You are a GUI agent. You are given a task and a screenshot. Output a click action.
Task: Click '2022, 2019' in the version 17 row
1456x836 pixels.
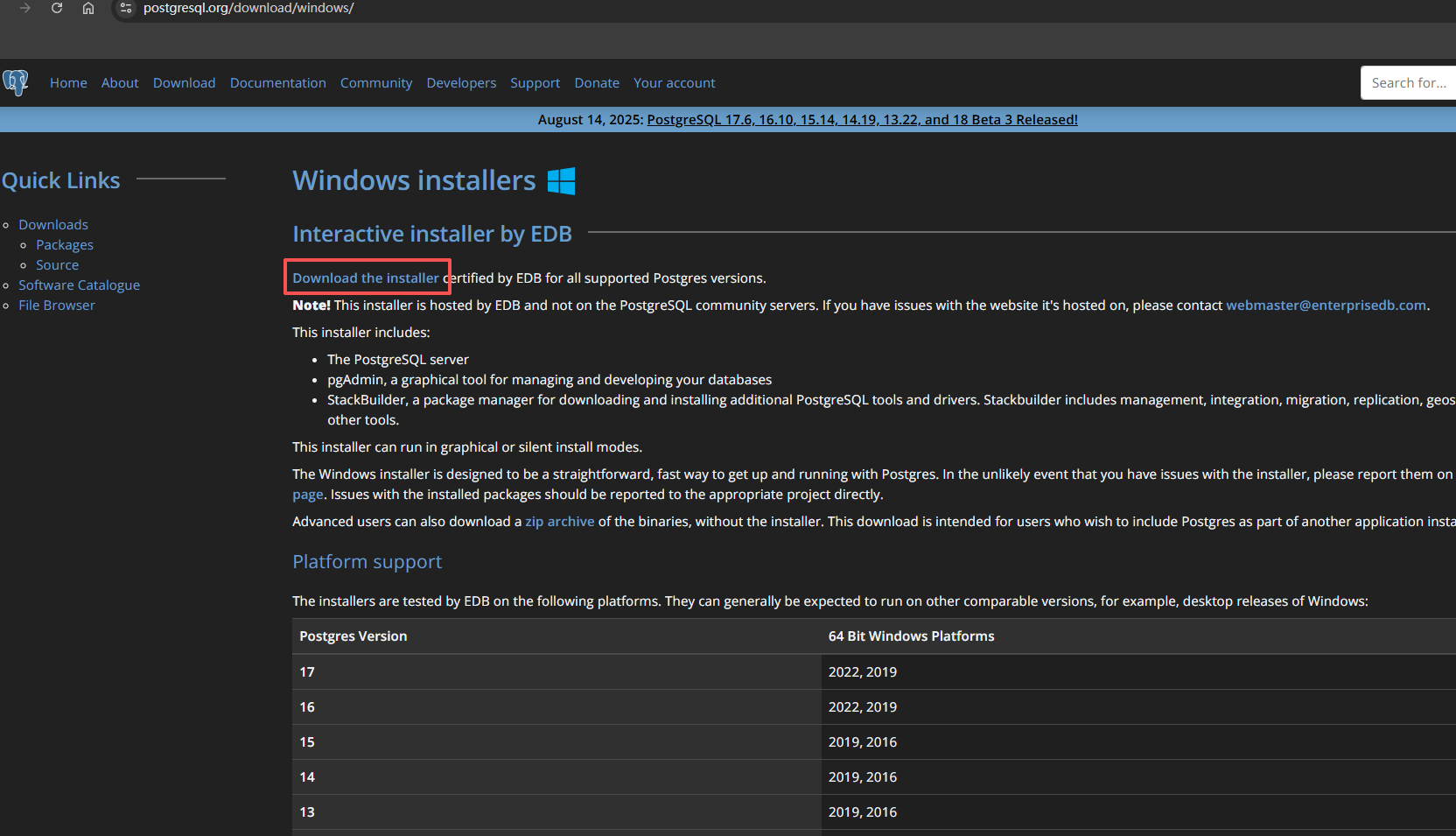click(x=863, y=672)
